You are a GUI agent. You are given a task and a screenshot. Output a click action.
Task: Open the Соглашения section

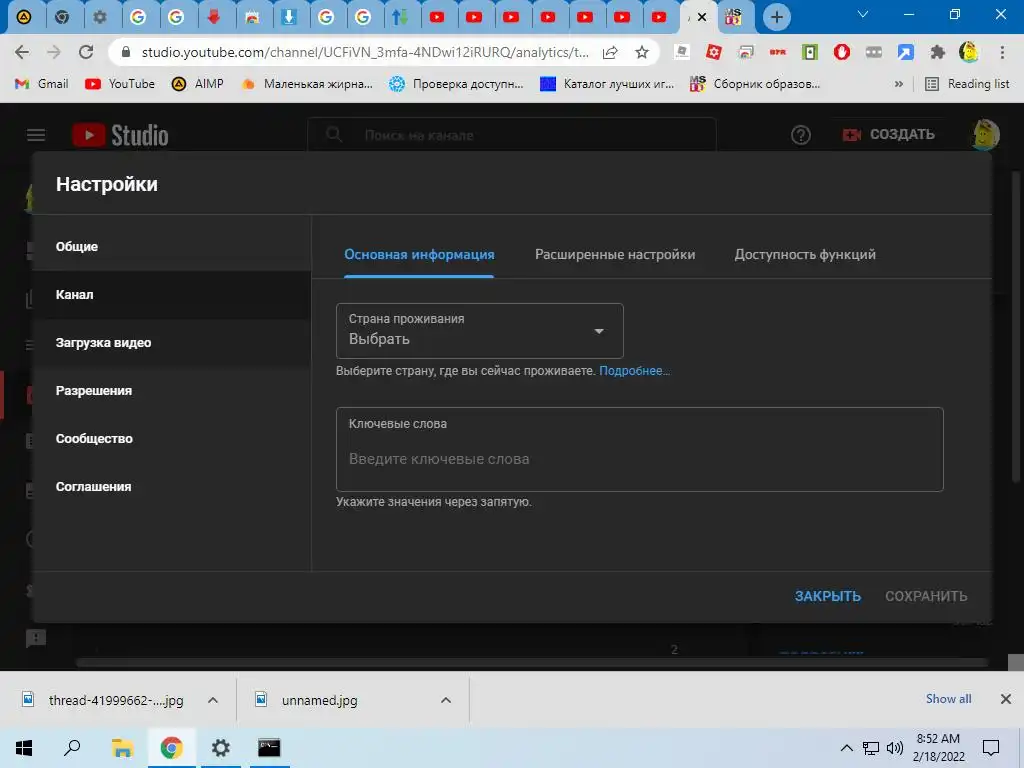(x=171, y=487)
